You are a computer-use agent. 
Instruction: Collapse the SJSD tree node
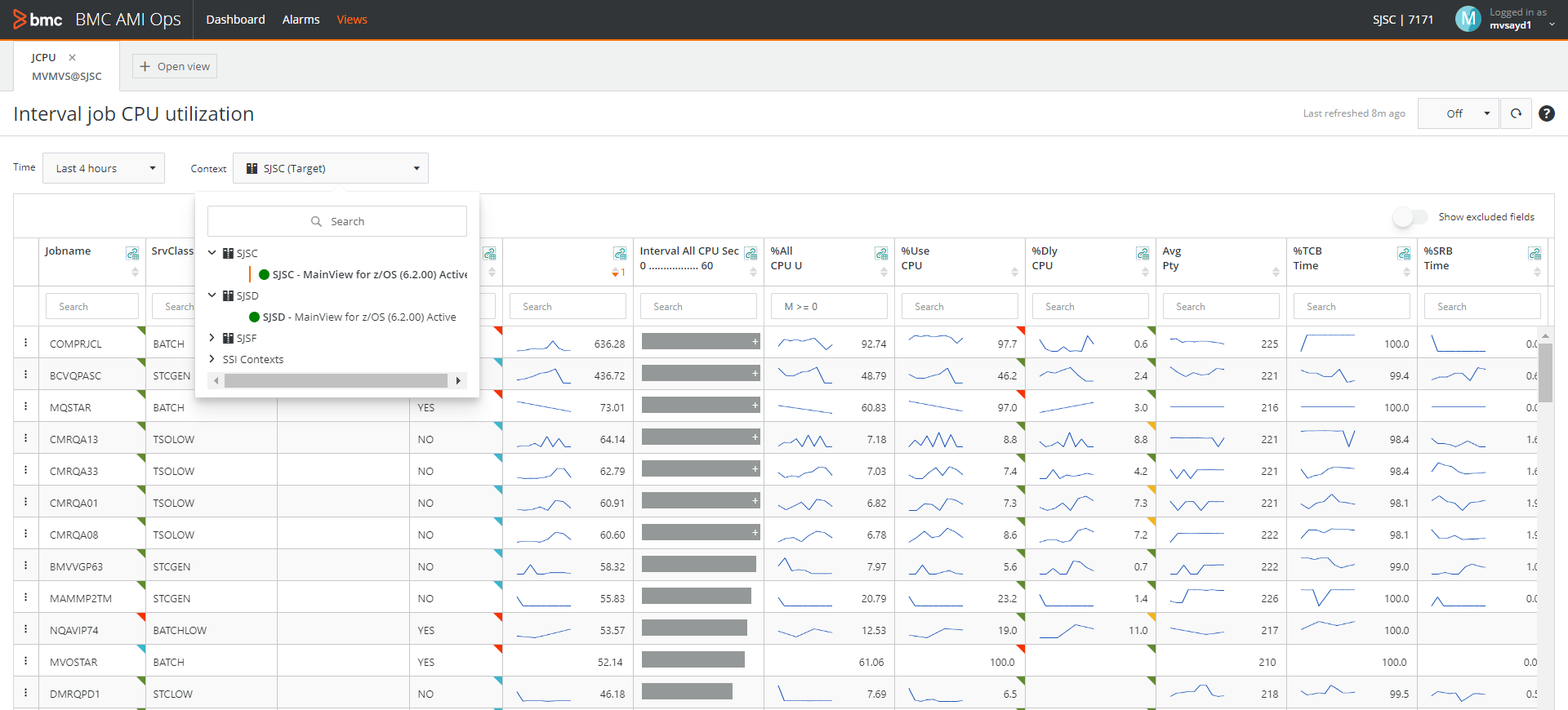click(x=212, y=295)
